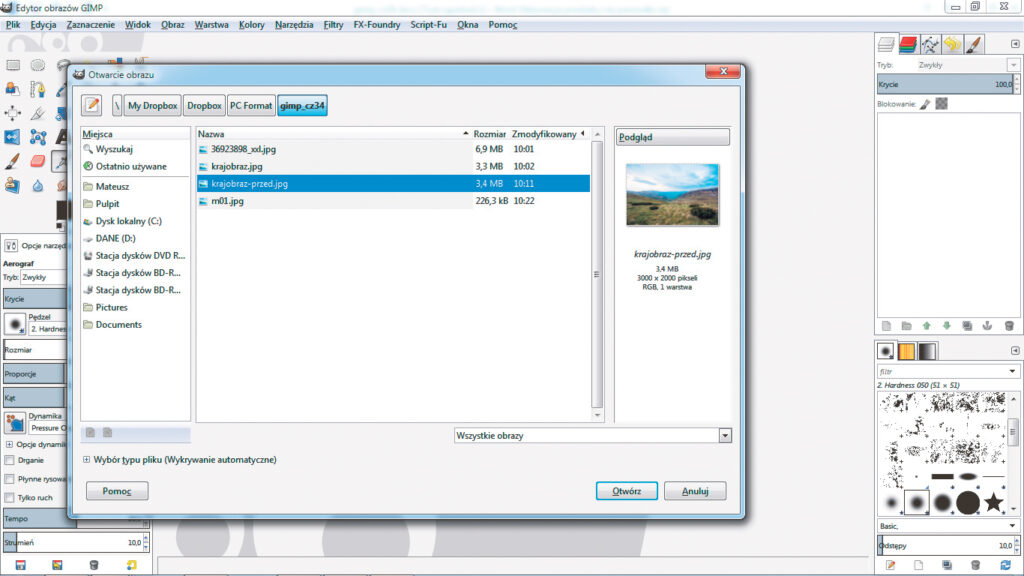Click the delete tool preset trash icon
Screen dimensions: 1024x576
[94, 565]
